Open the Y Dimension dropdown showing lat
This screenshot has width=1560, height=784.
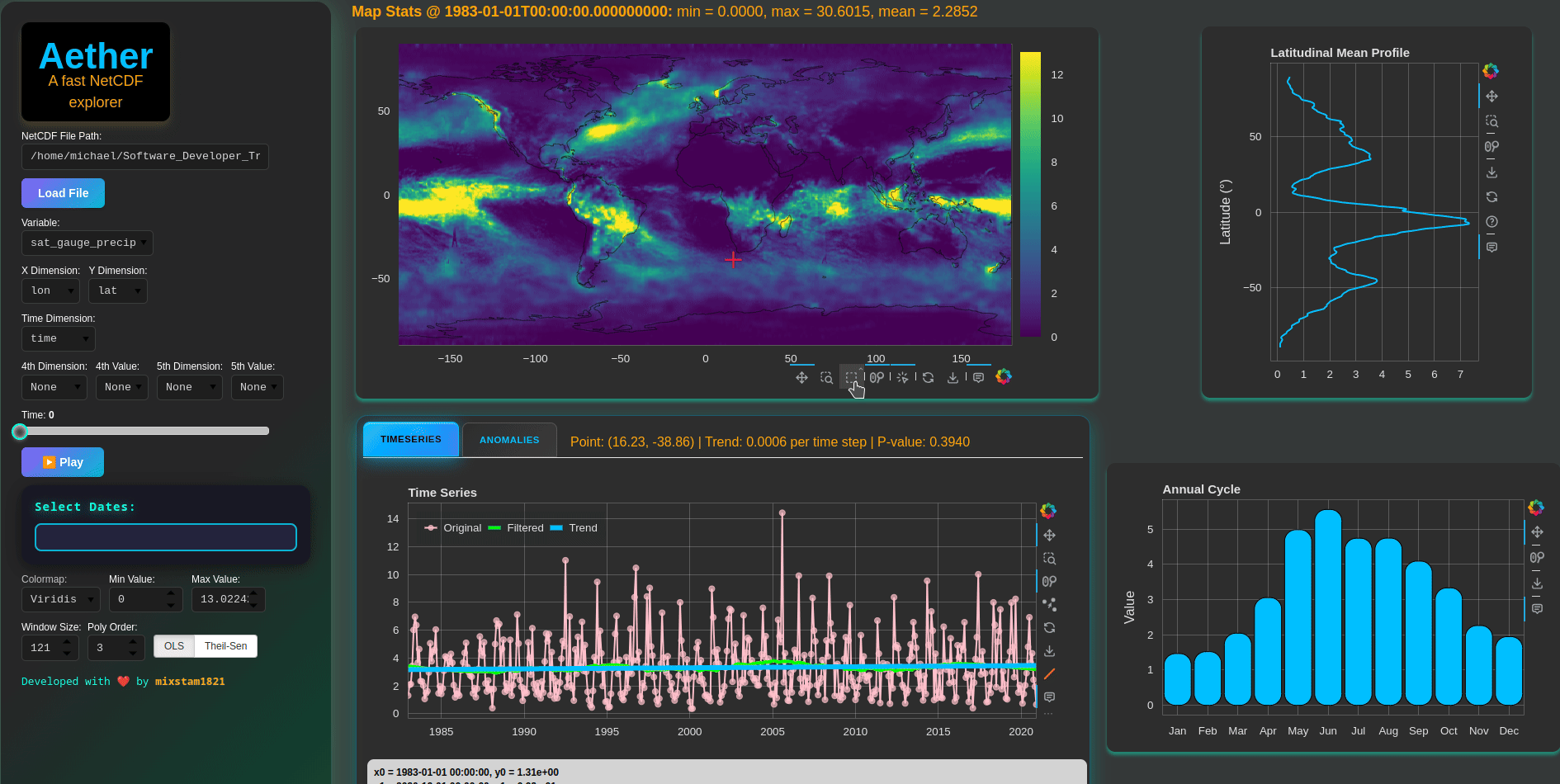pyautogui.click(x=118, y=290)
